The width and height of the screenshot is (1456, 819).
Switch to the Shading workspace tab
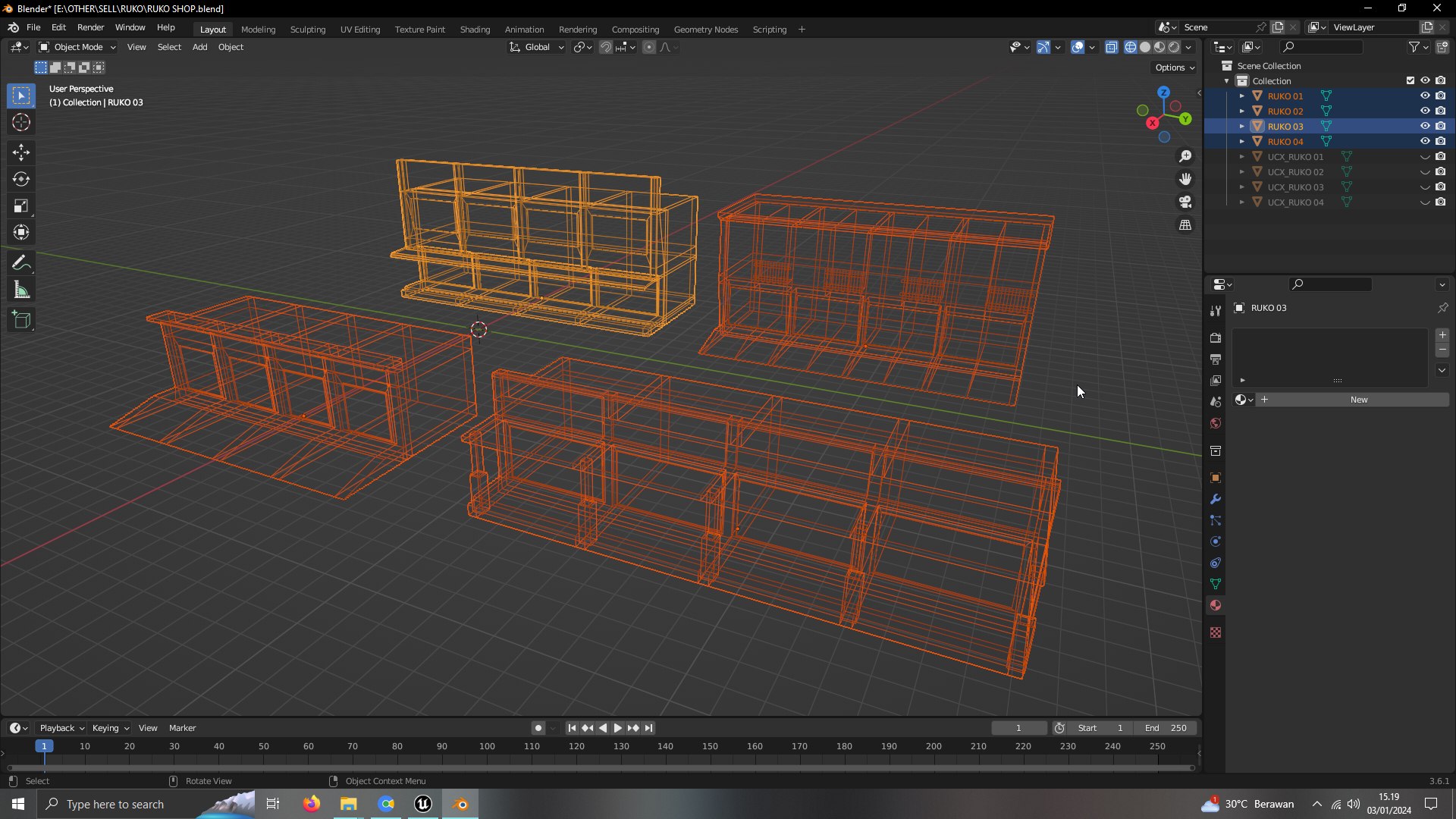[x=475, y=29]
